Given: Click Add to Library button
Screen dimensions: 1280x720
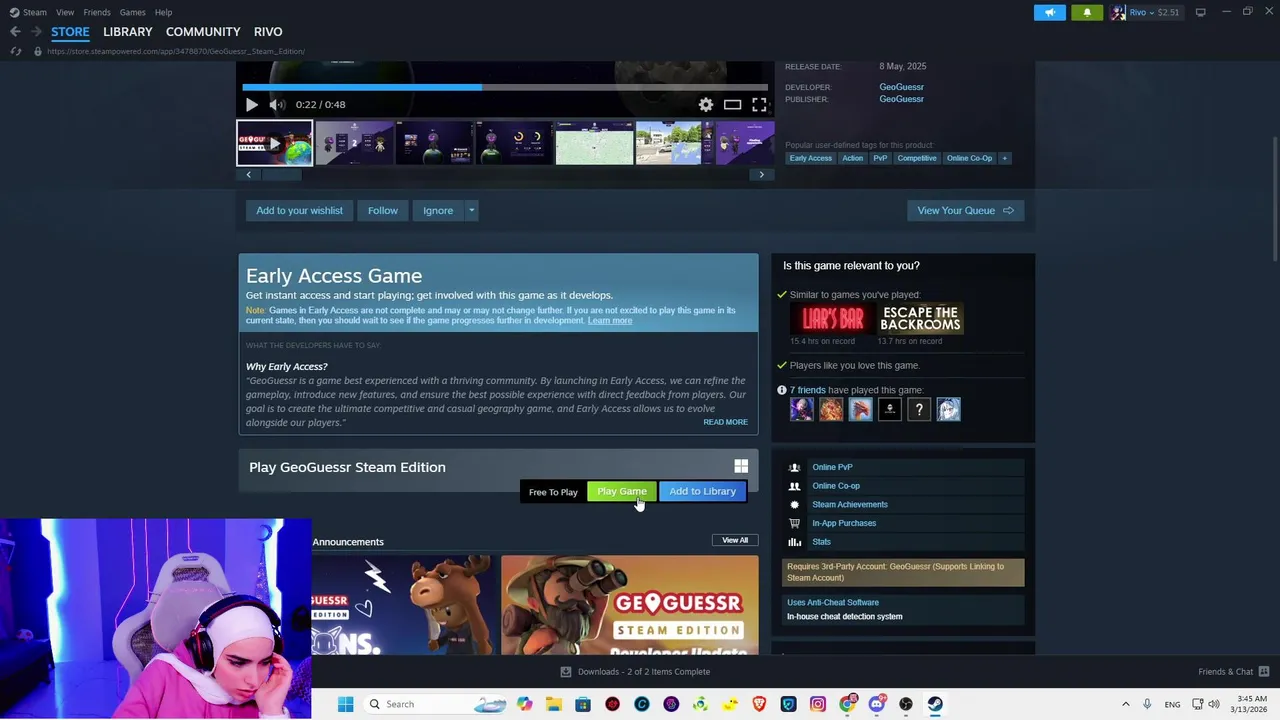Looking at the screenshot, I should [x=702, y=492].
